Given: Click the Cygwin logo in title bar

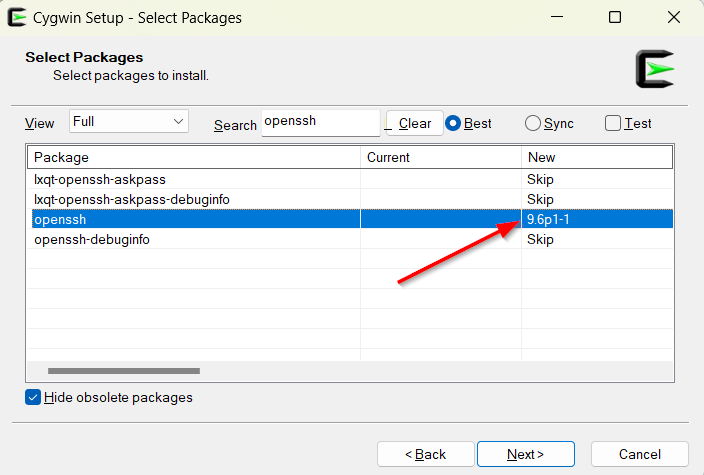Looking at the screenshot, I should [17, 17].
